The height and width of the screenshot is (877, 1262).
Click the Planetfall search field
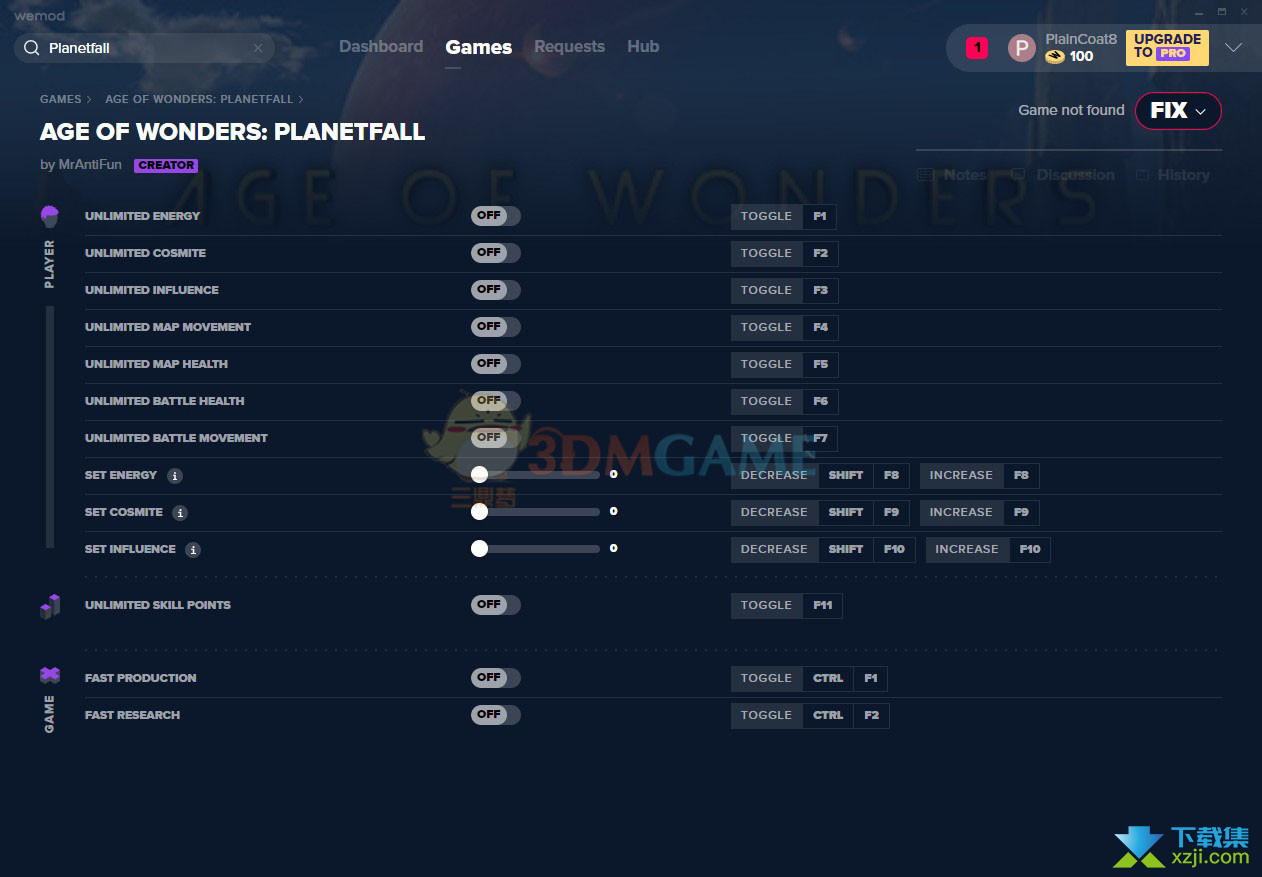144,48
